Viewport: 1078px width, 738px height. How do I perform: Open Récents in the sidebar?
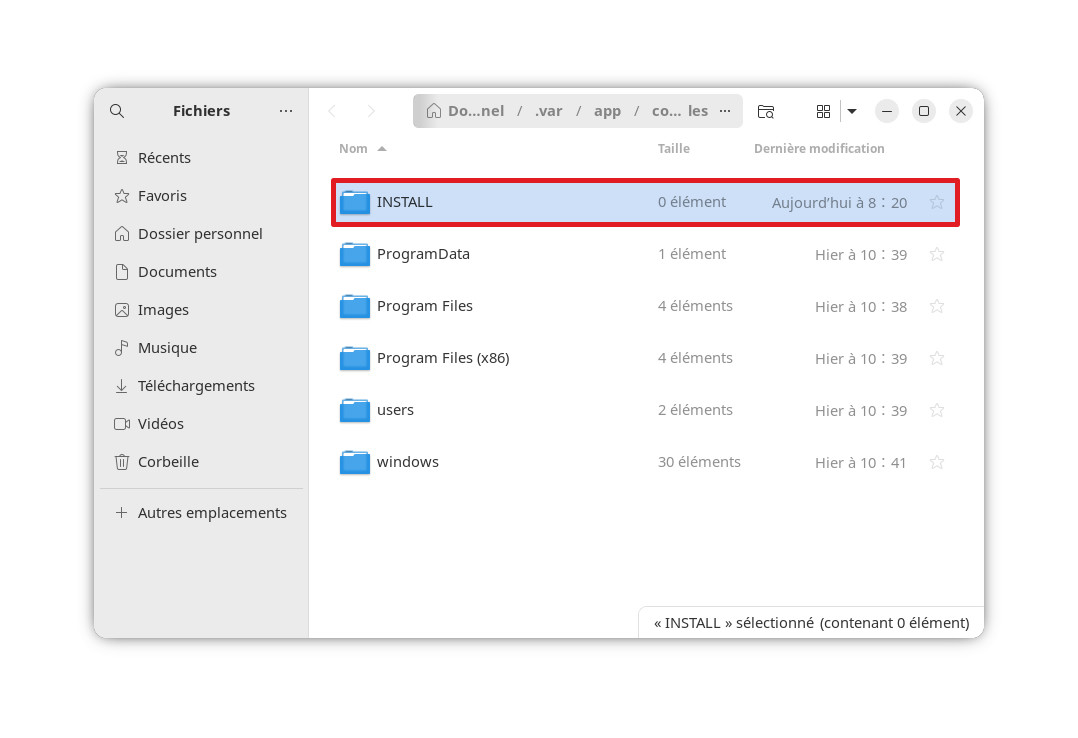(164, 158)
